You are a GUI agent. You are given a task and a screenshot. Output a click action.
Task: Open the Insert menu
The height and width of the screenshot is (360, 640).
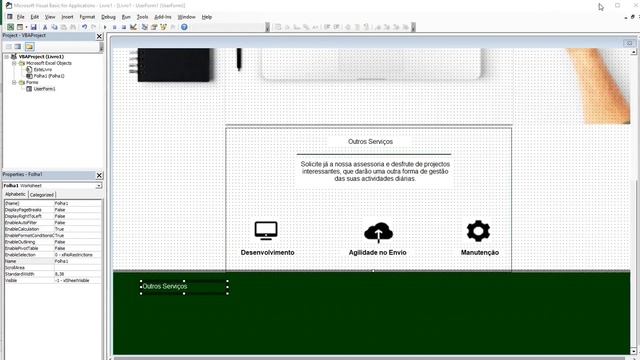tap(67, 17)
